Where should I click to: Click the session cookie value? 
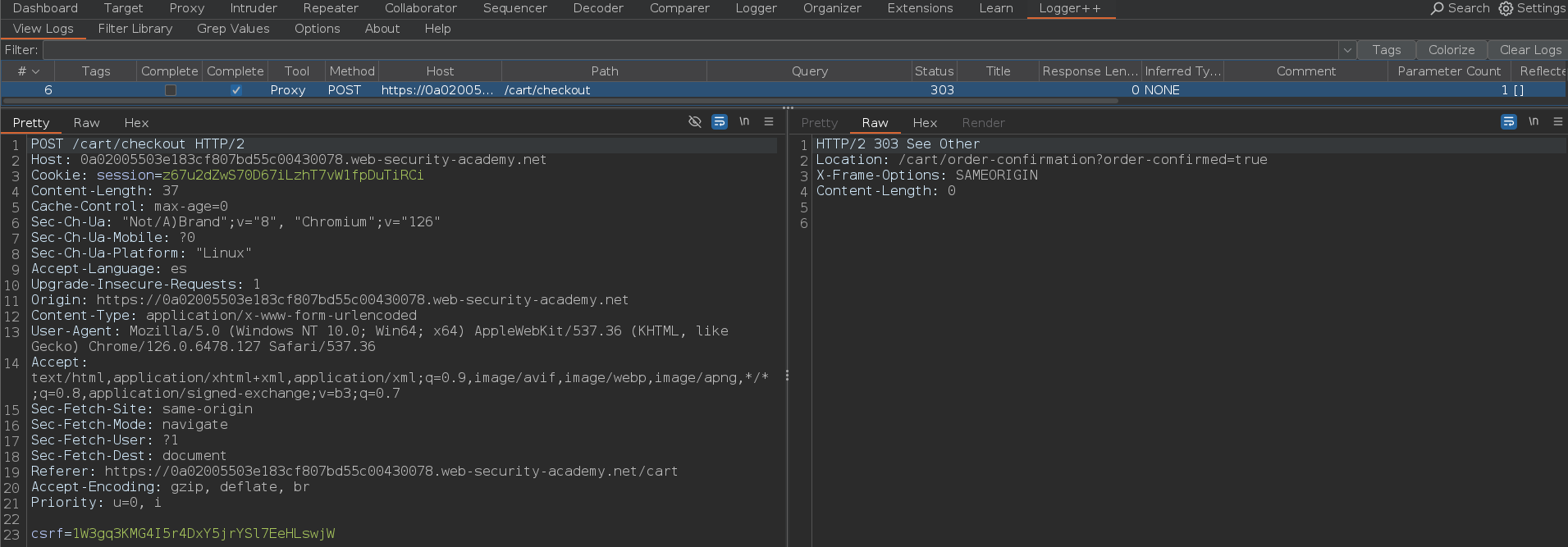click(293, 175)
